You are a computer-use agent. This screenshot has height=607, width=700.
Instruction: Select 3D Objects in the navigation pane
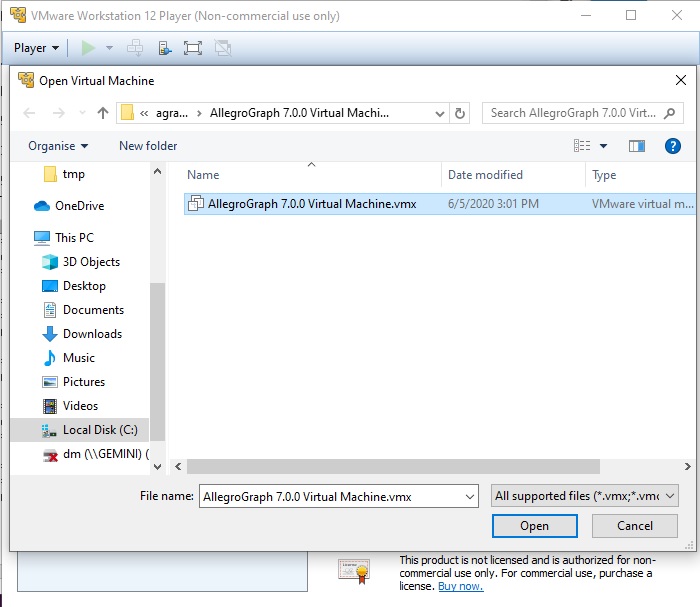(91, 262)
